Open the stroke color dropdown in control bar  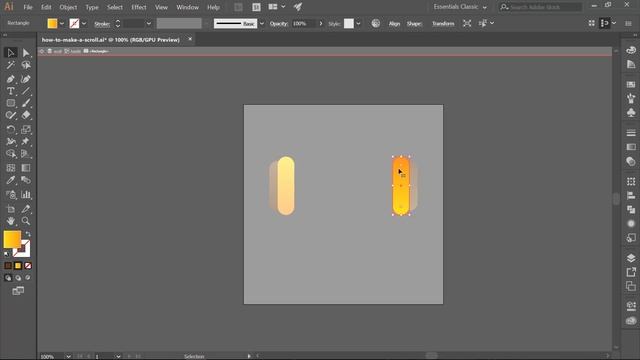84,24
